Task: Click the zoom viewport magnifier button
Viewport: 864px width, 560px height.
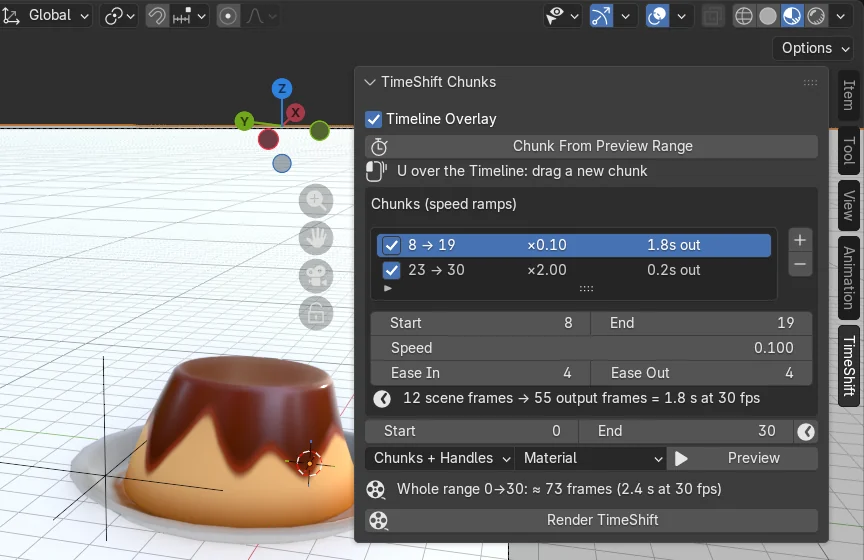Action: point(316,200)
